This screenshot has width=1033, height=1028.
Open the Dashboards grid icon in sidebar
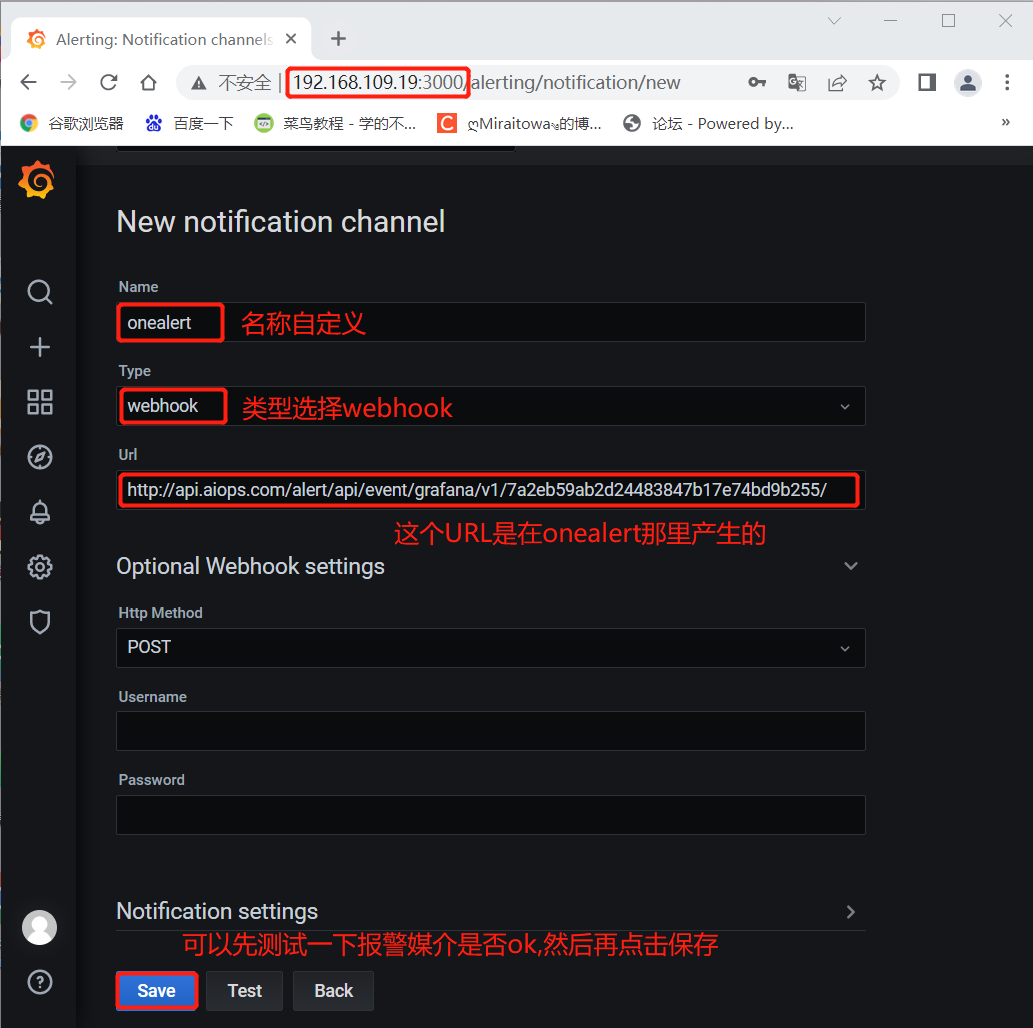click(40, 402)
